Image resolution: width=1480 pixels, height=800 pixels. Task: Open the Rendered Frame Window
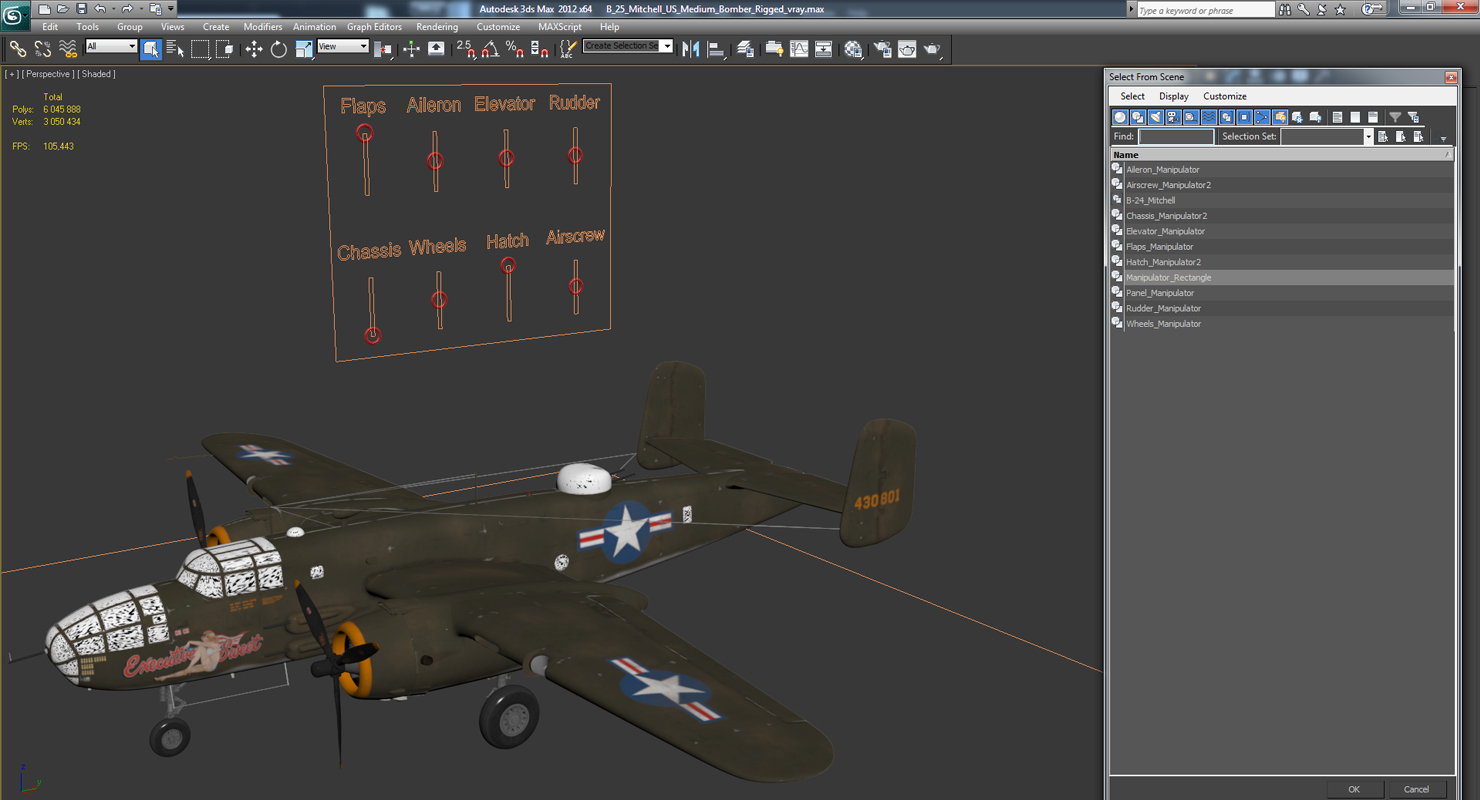pyautogui.click(x=907, y=49)
